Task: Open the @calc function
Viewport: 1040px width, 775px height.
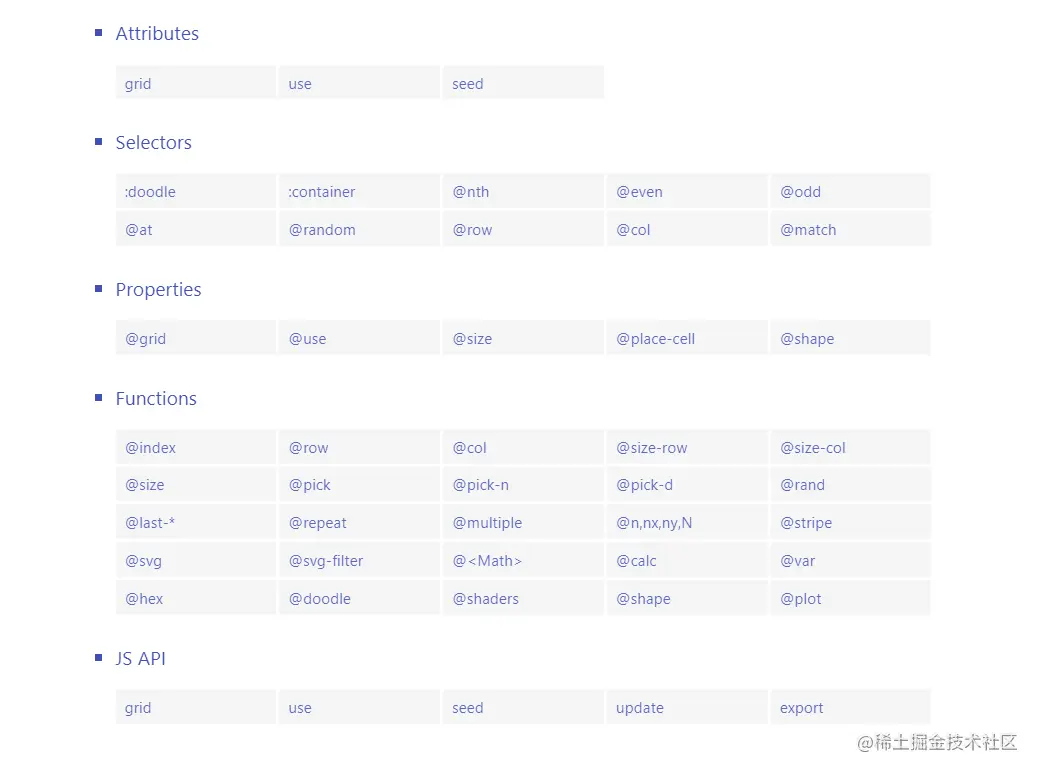Action: 687,560
